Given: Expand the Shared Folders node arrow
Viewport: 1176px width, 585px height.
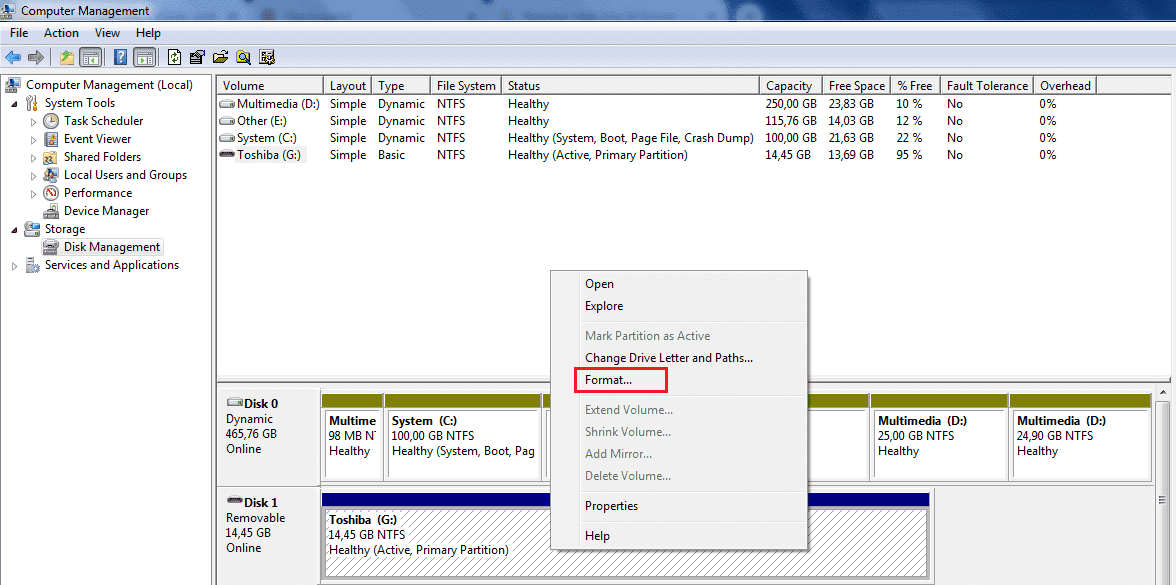Looking at the screenshot, I should point(33,158).
